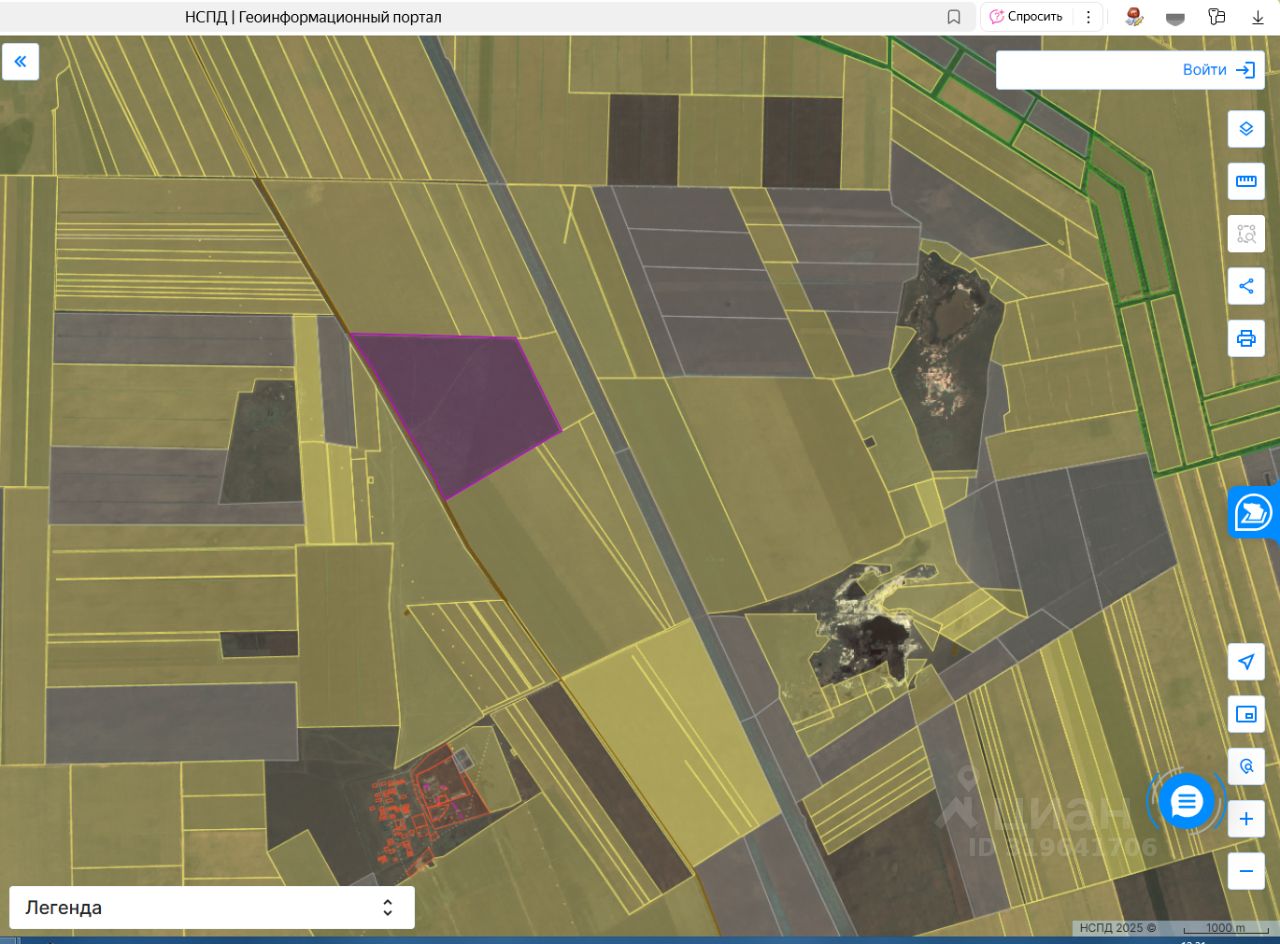
Task: Open the browser extensions icon
Action: pos(1217,17)
